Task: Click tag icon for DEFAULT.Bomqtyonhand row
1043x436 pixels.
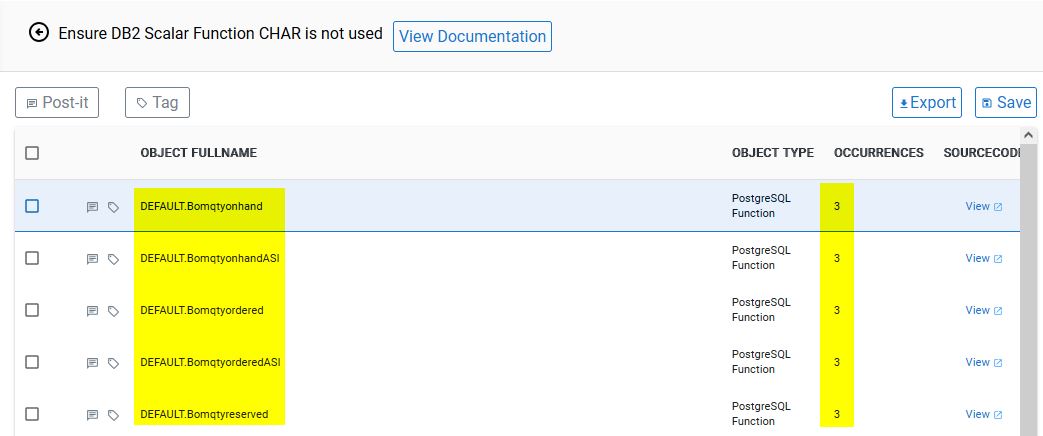Action: pos(113,207)
